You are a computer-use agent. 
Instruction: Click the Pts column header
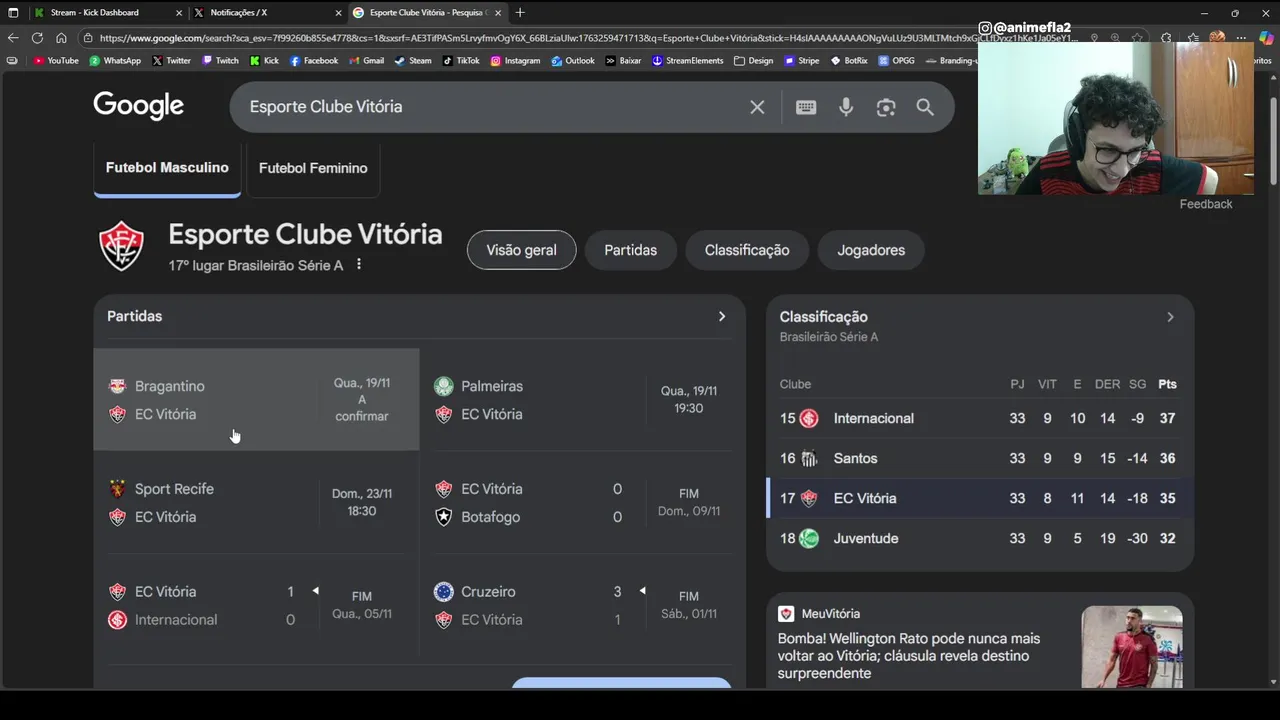1167,384
